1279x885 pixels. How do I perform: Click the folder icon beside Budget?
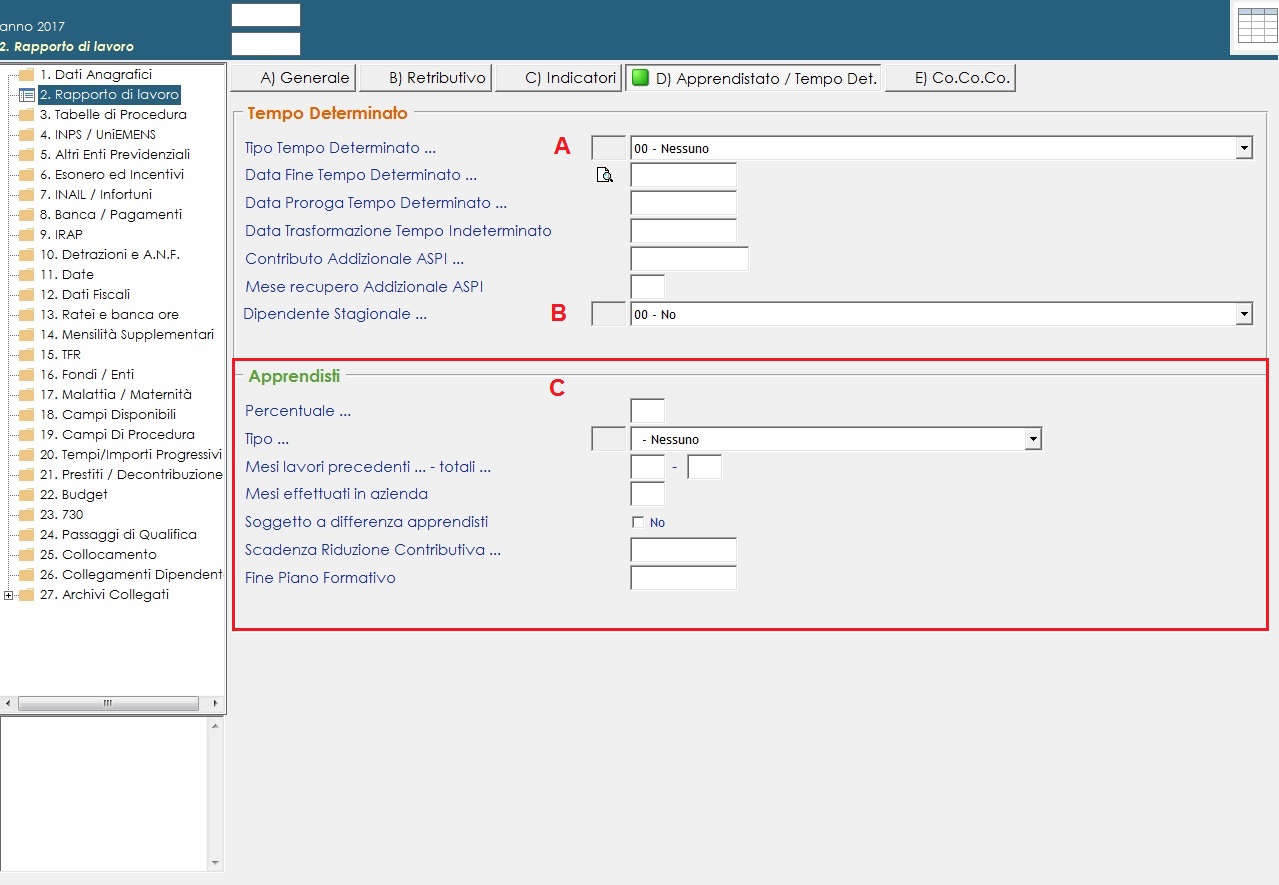click(27, 495)
